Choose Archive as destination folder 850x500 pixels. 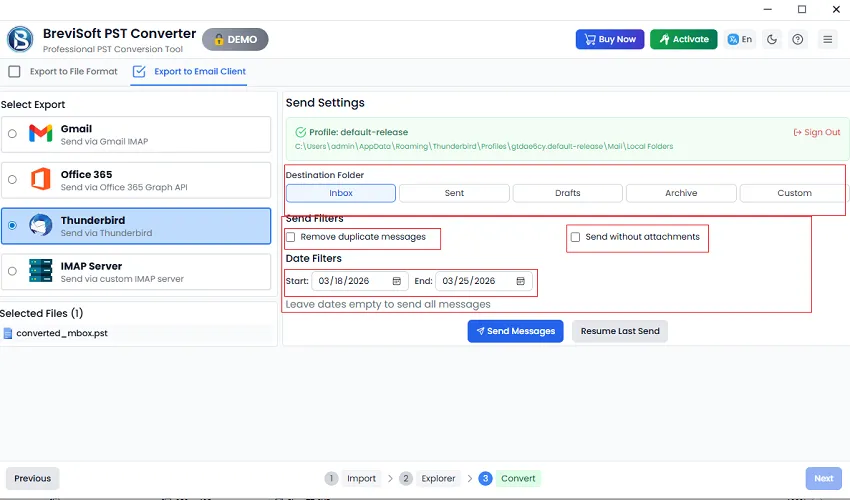(681, 193)
